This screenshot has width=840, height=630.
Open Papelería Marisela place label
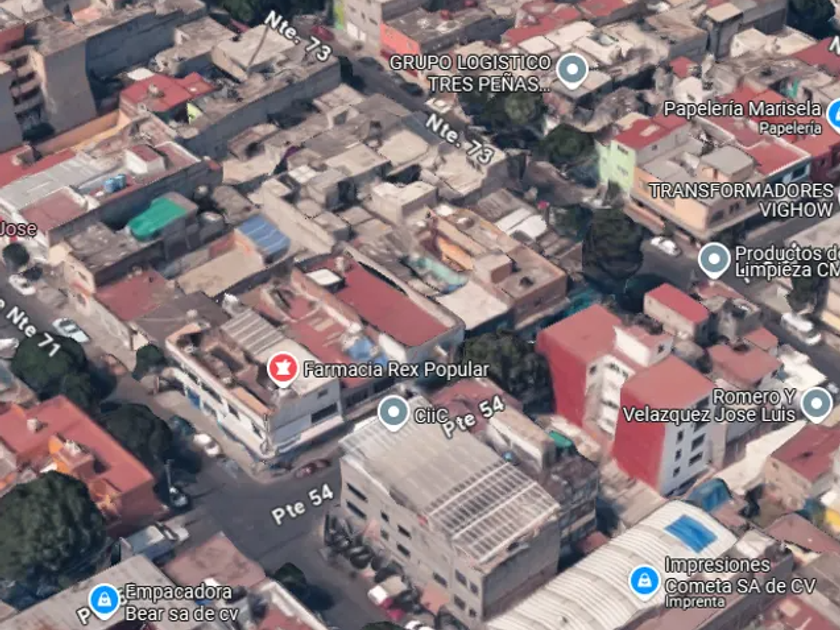(742, 109)
